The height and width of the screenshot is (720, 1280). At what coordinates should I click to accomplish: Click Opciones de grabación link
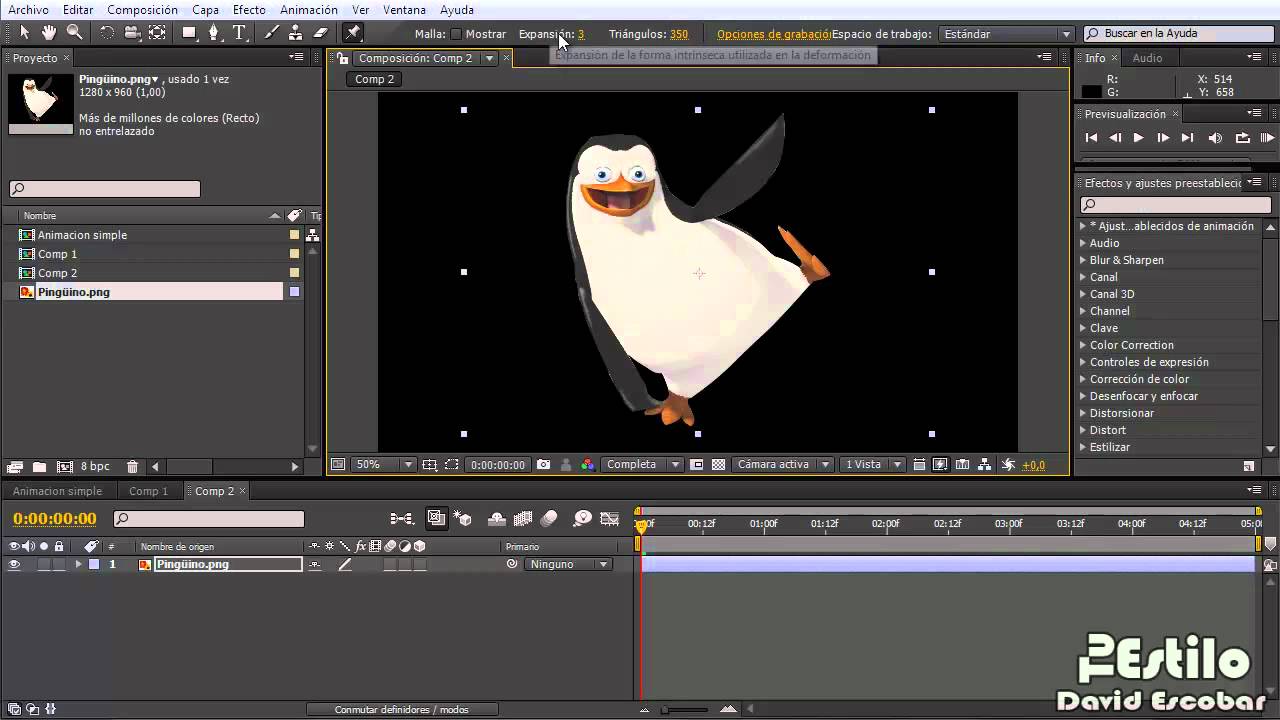point(774,34)
